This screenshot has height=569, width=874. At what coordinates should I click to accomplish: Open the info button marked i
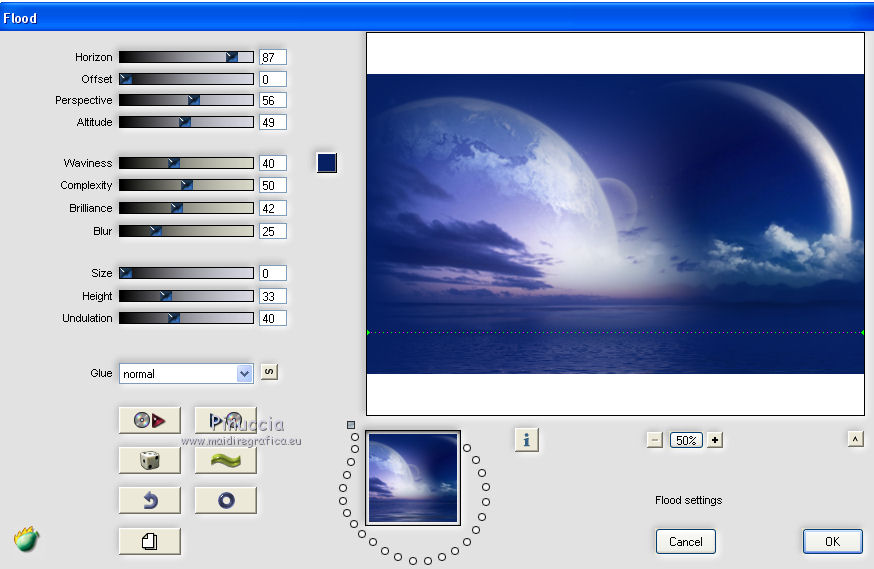(527, 440)
